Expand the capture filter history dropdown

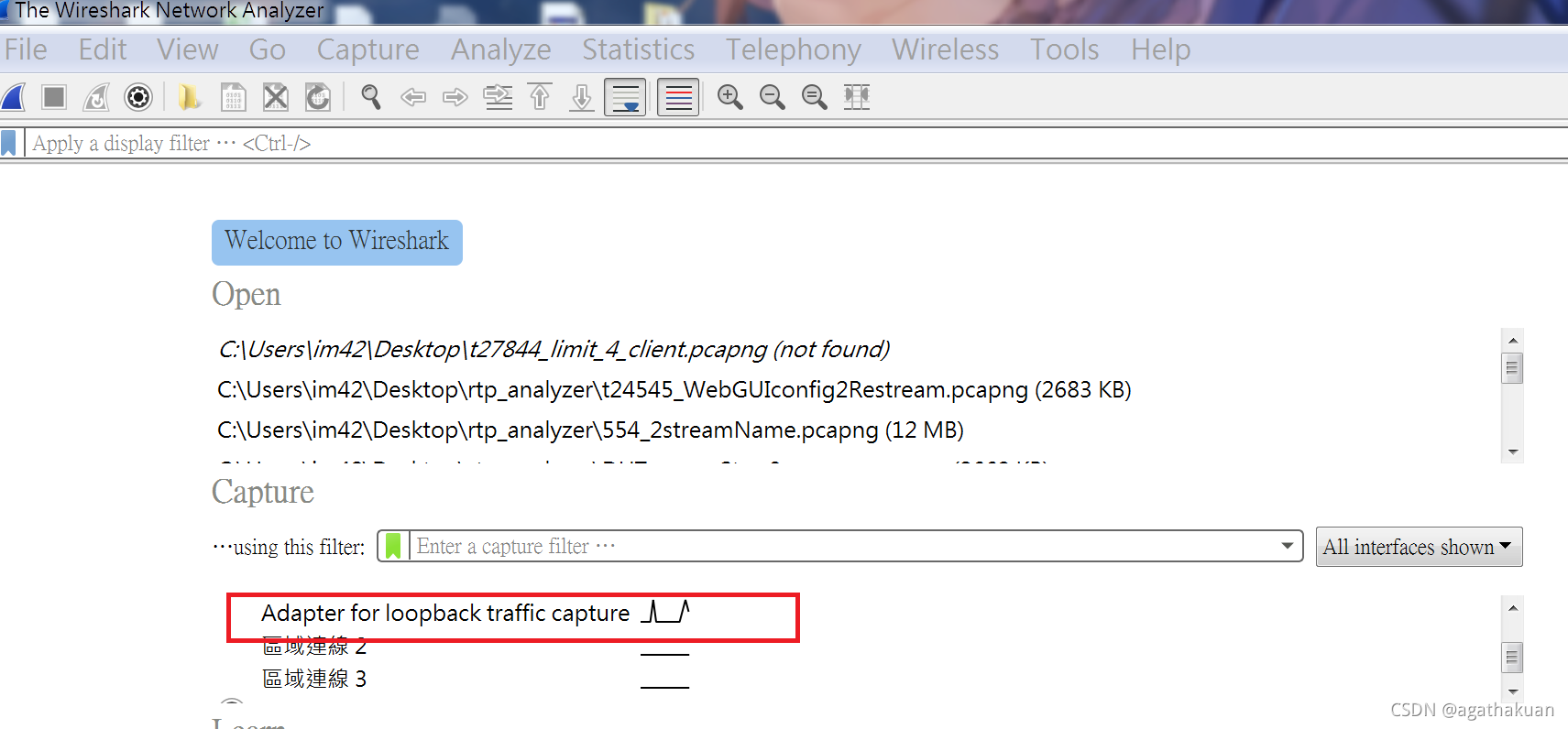click(x=1288, y=546)
